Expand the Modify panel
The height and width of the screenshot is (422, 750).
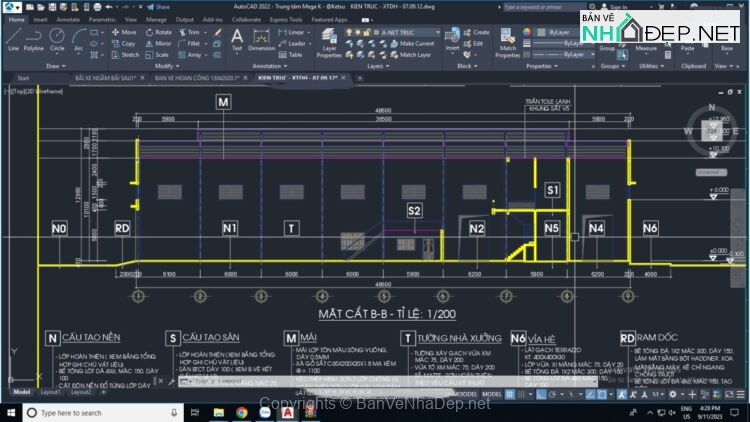(x=165, y=65)
